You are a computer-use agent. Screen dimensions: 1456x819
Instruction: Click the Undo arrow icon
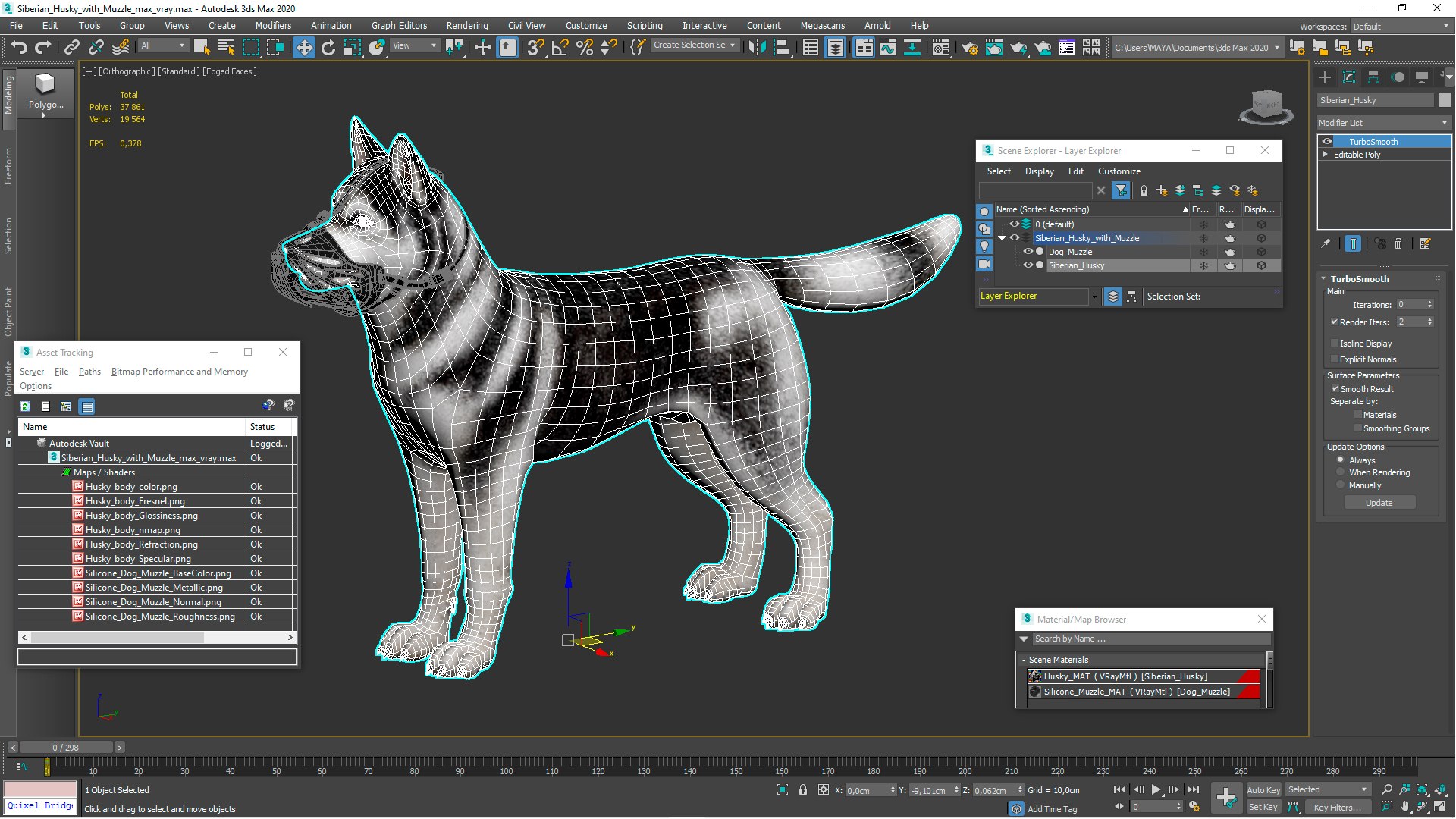(x=19, y=48)
